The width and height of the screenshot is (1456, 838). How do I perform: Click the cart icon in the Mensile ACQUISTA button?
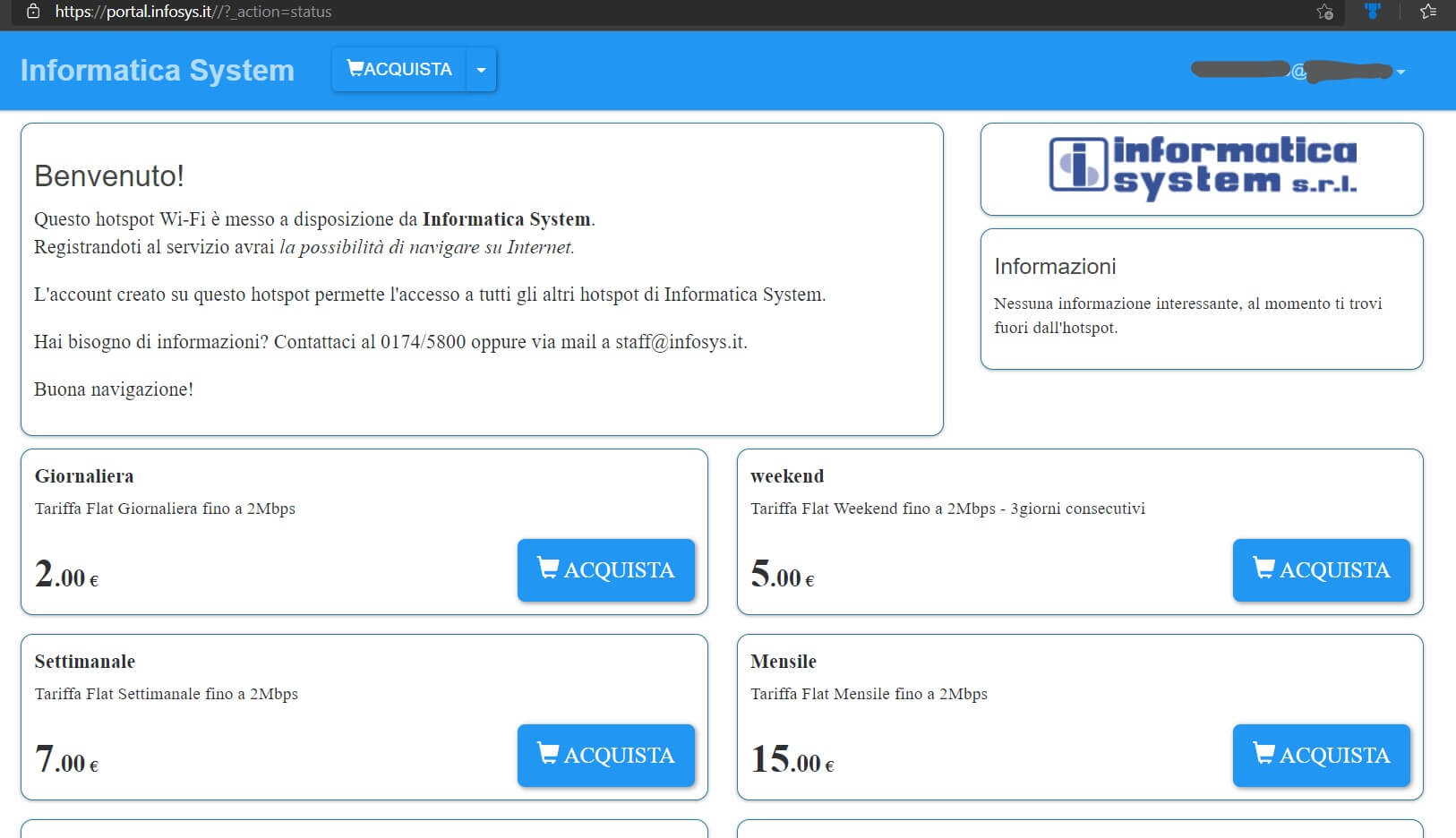(x=1263, y=753)
